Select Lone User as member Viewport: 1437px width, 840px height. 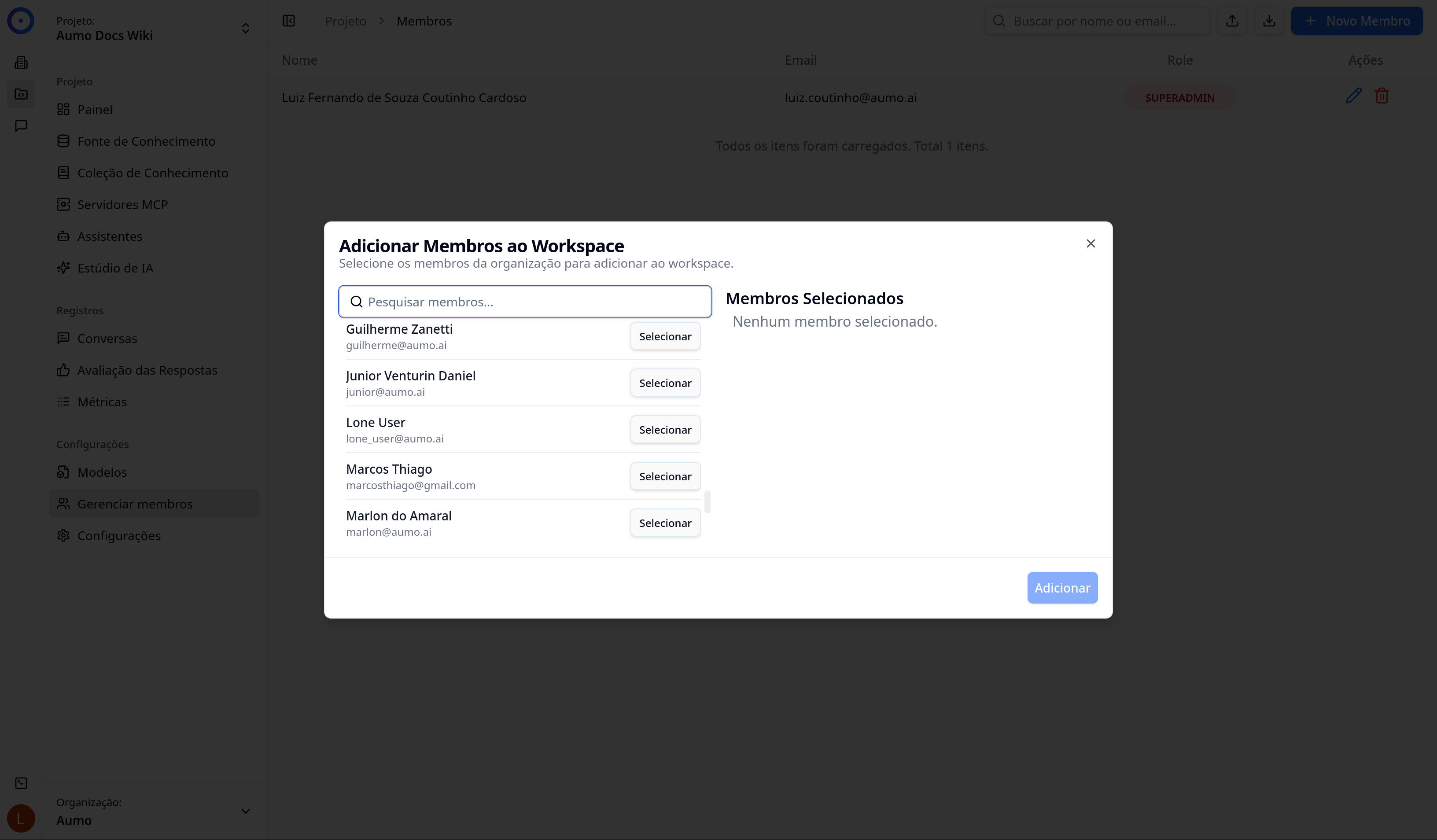665,429
